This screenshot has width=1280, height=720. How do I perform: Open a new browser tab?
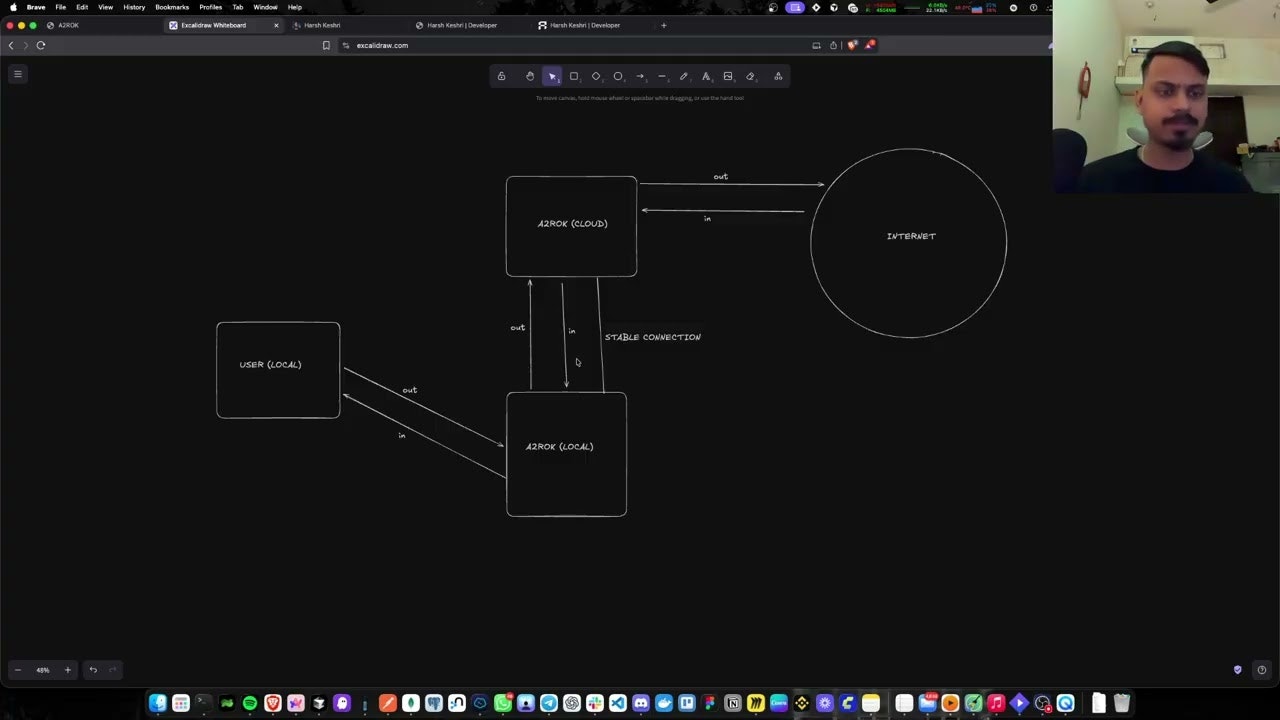tap(663, 25)
